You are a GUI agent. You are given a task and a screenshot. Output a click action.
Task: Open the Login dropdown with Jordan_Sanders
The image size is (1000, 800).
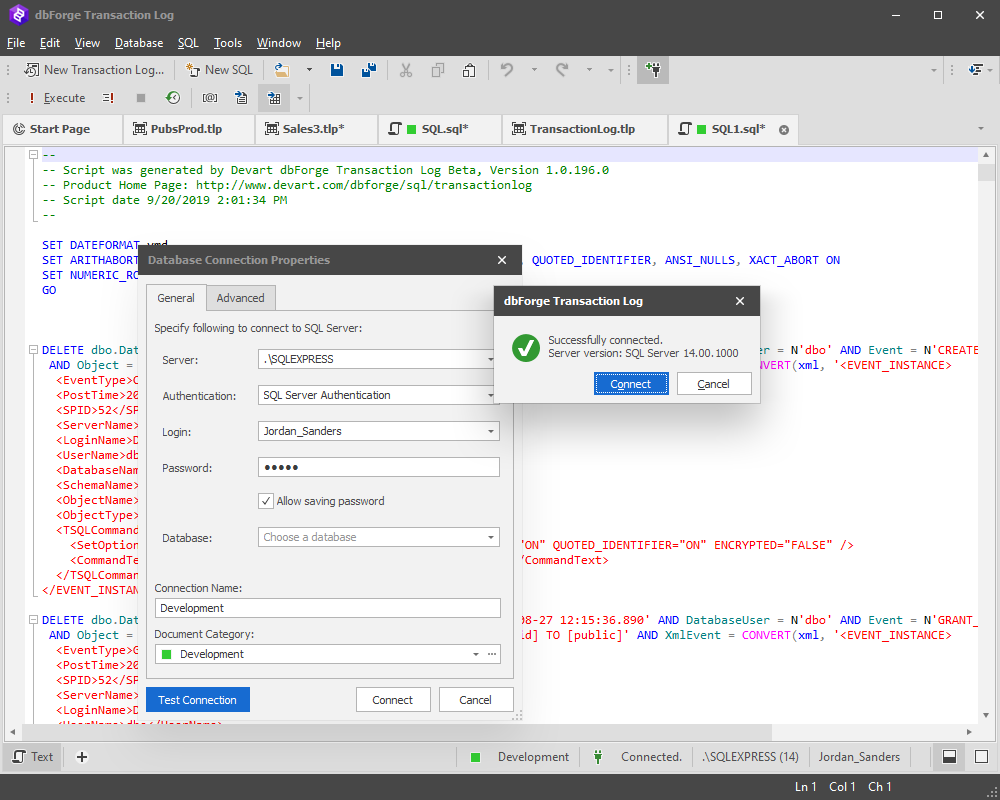[x=490, y=431]
